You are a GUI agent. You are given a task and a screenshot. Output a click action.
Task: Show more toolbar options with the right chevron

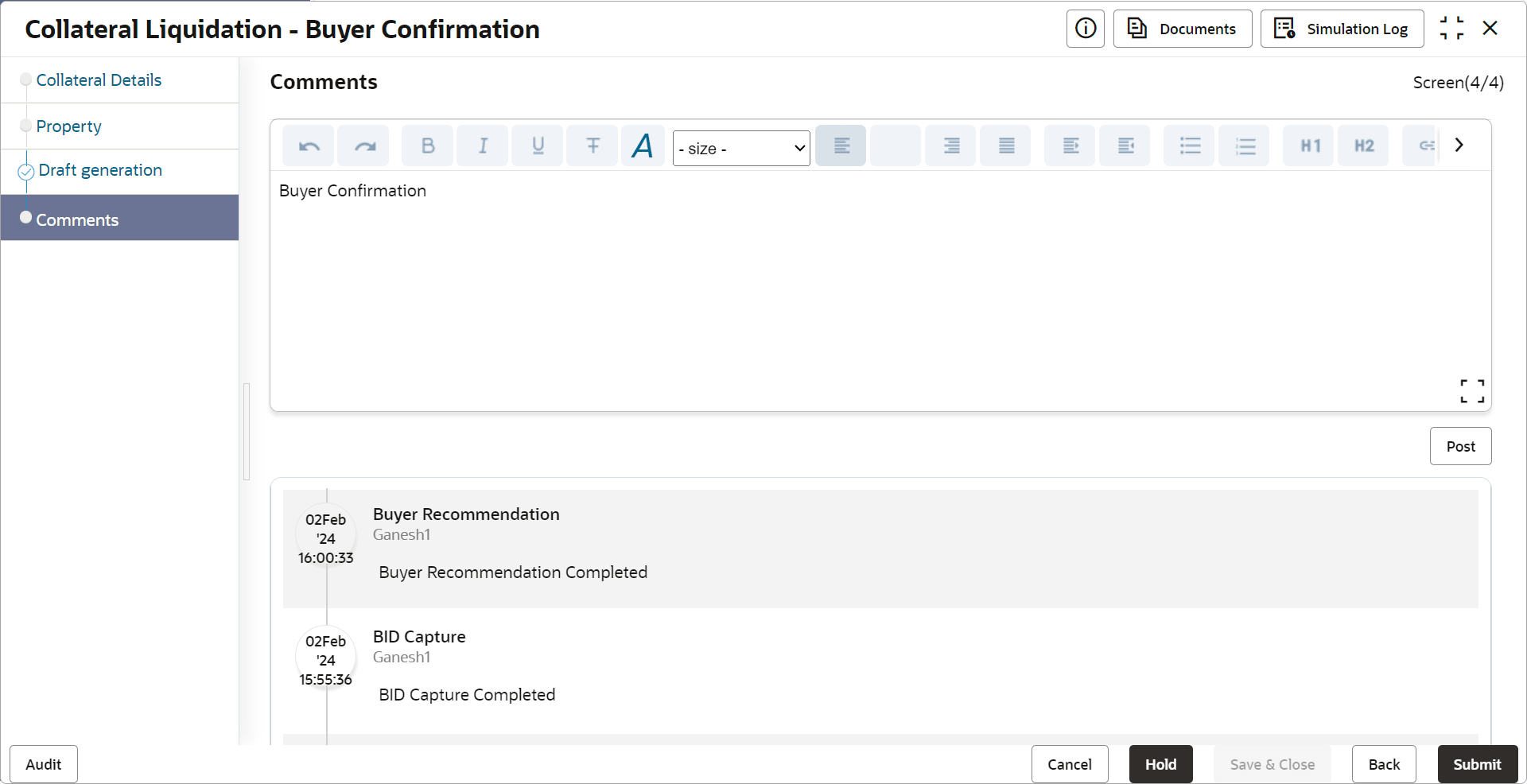tap(1459, 145)
